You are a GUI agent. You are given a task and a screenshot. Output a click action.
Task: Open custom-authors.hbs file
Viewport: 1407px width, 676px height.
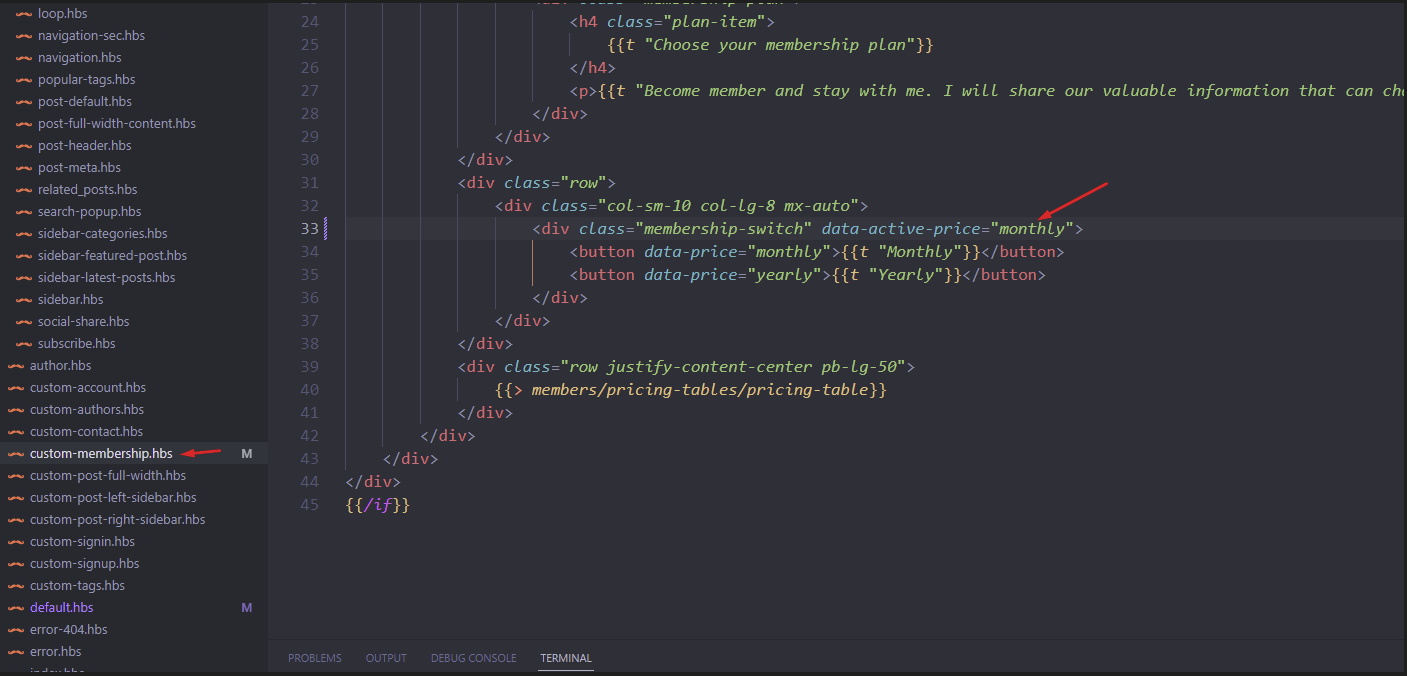click(87, 409)
